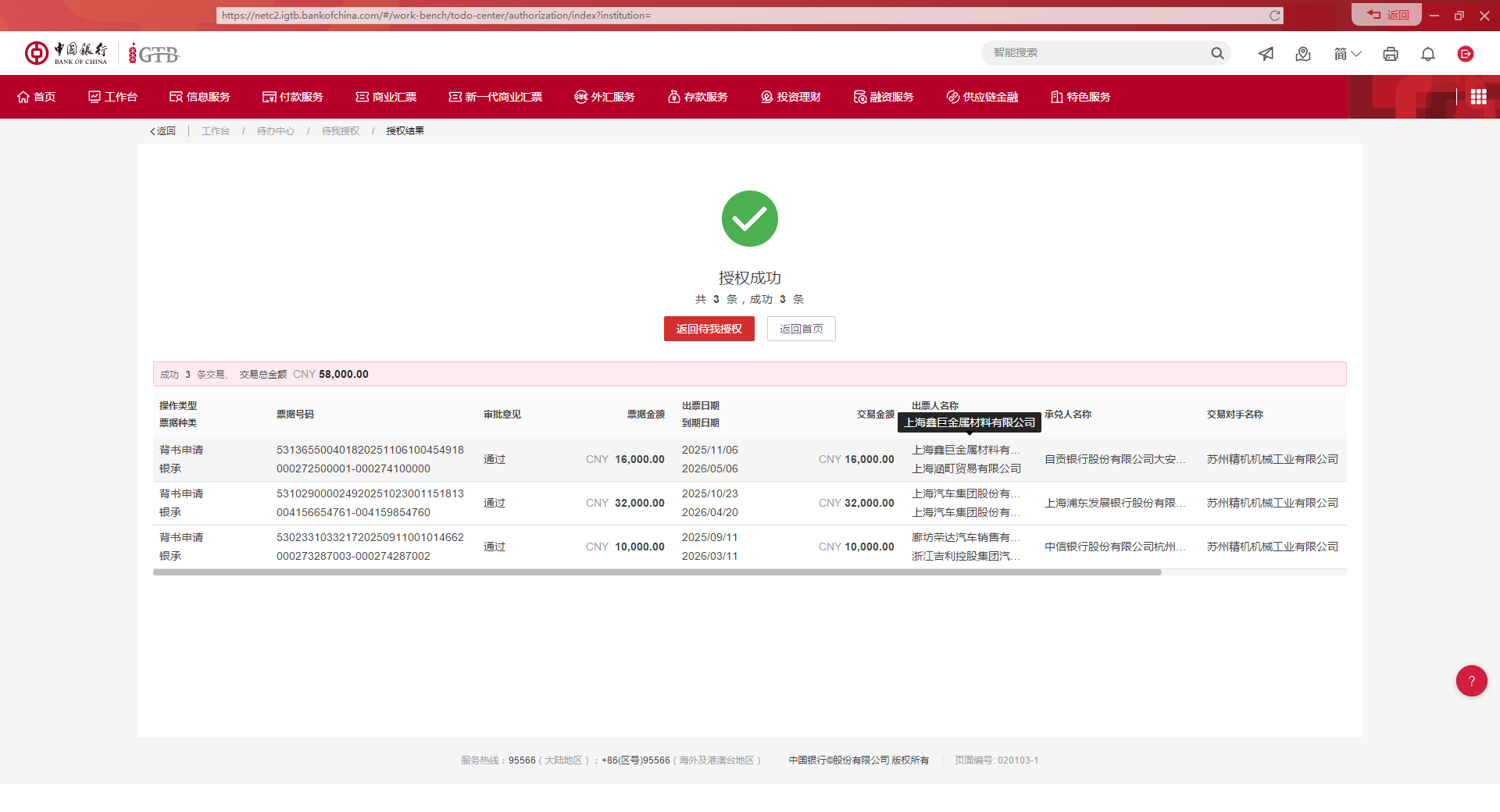Click the table's horizontal scrollbar
Image resolution: width=1500 pixels, height=812 pixels.
[x=657, y=572]
